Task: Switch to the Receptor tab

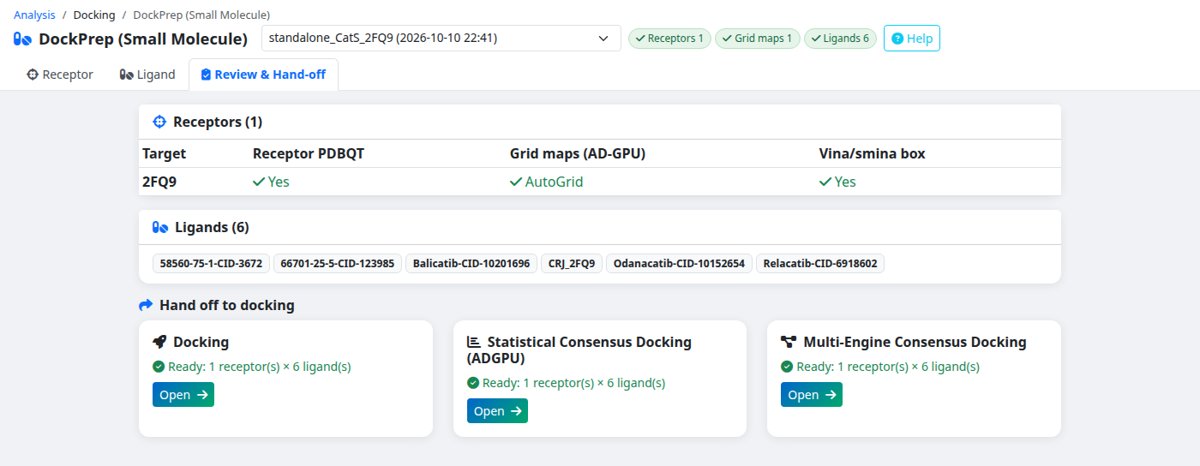Action: pos(60,74)
